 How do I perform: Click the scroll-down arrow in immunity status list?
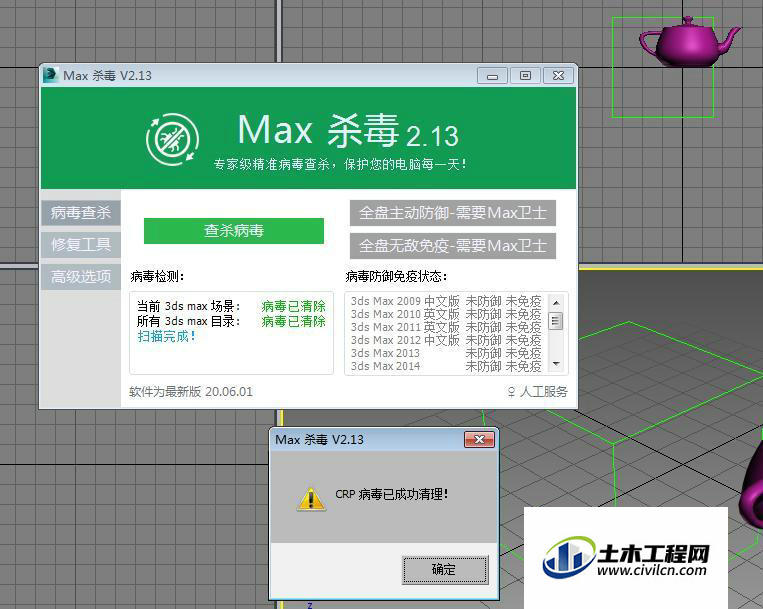[x=556, y=364]
